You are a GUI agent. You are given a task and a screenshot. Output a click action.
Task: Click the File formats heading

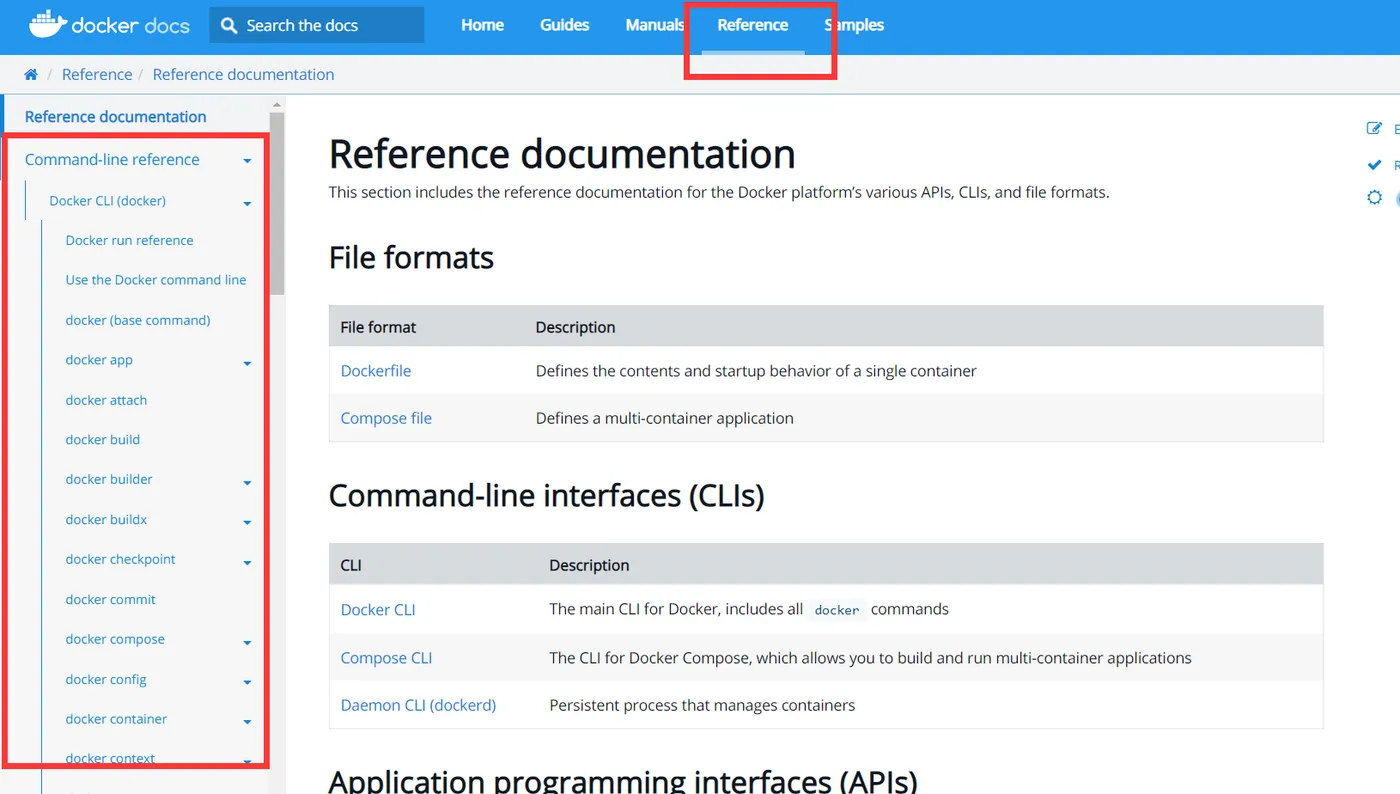coord(411,258)
